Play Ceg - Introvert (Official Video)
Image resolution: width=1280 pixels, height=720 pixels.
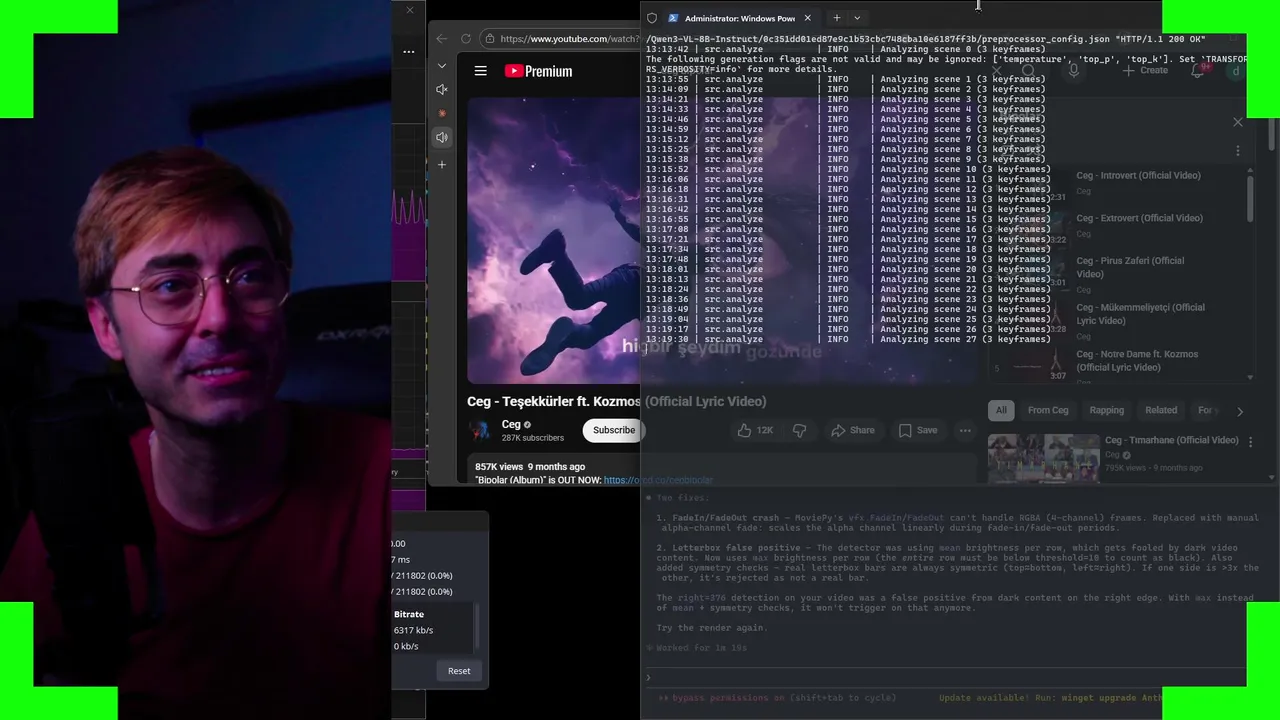pyautogui.click(x=1138, y=176)
